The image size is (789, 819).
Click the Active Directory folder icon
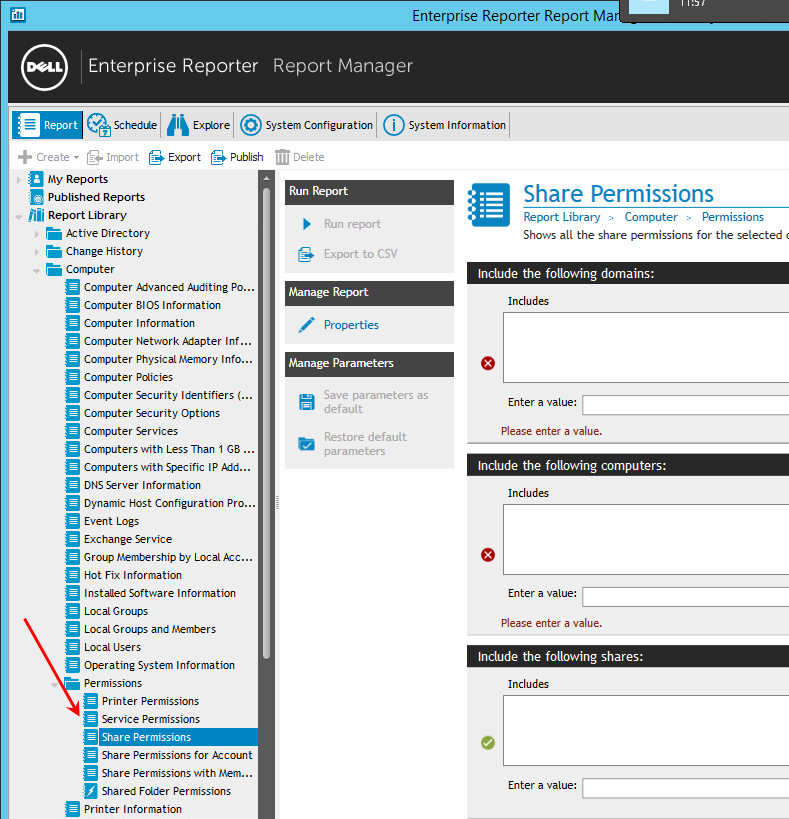54,233
